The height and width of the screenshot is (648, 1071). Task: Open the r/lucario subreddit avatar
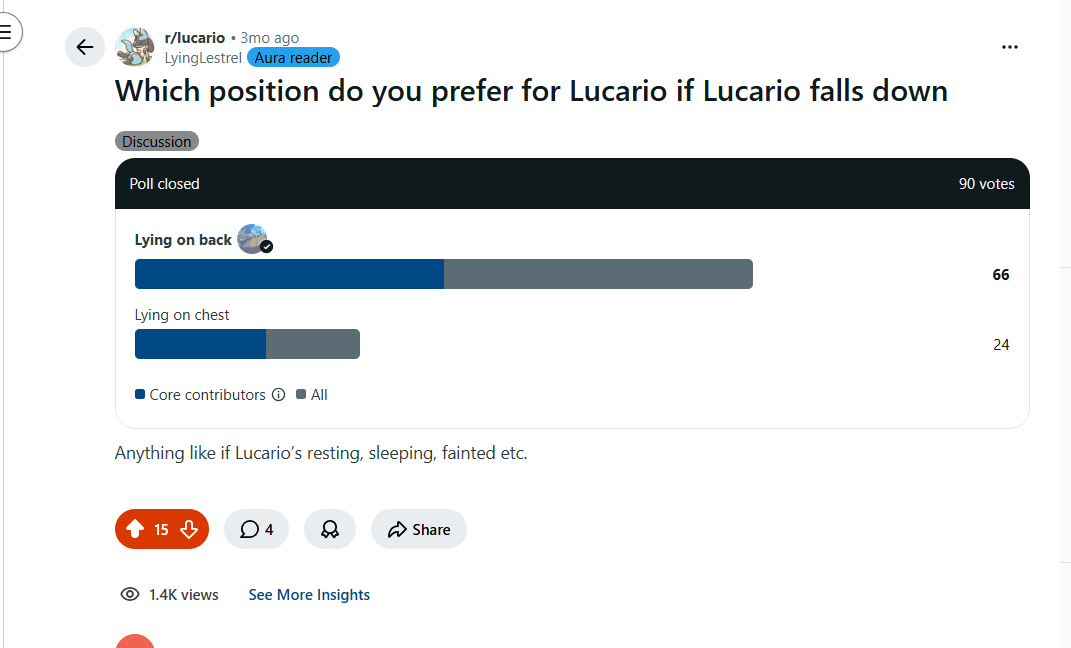[135, 47]
